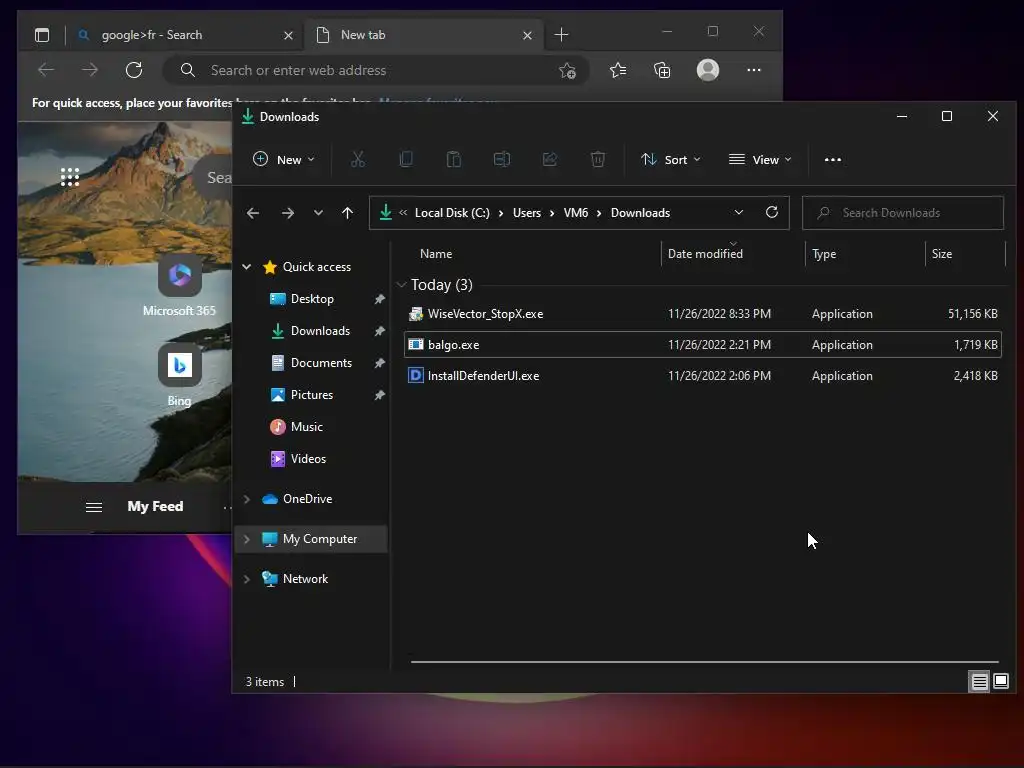This screenshot has height=768, width=1024.
Task: Select Desktop in Quick access
Action: coord(312,299)
